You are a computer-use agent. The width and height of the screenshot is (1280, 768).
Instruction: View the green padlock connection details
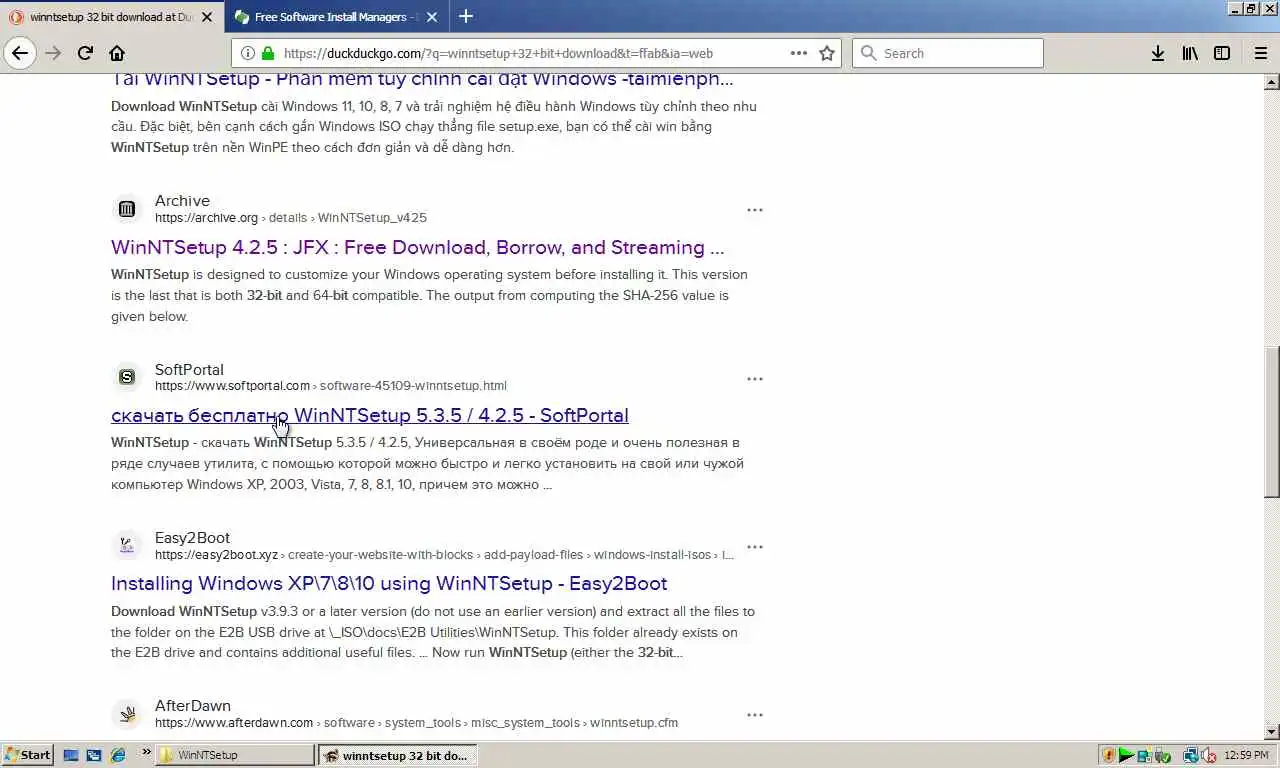(x=268, y=53)
